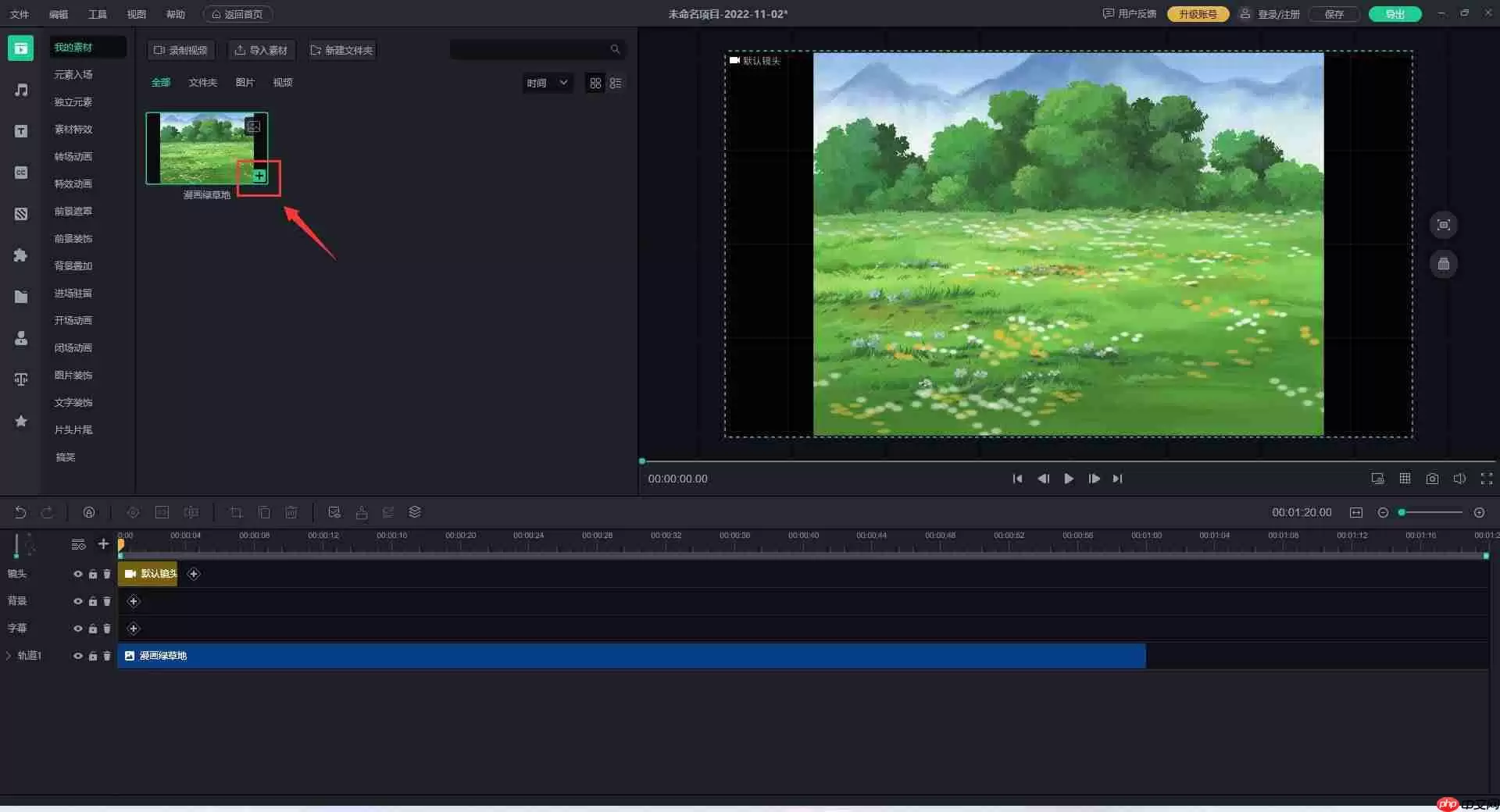1500x812 pixels.
Task: Click the green plus on the thumbnail
Action: (259, 176)
